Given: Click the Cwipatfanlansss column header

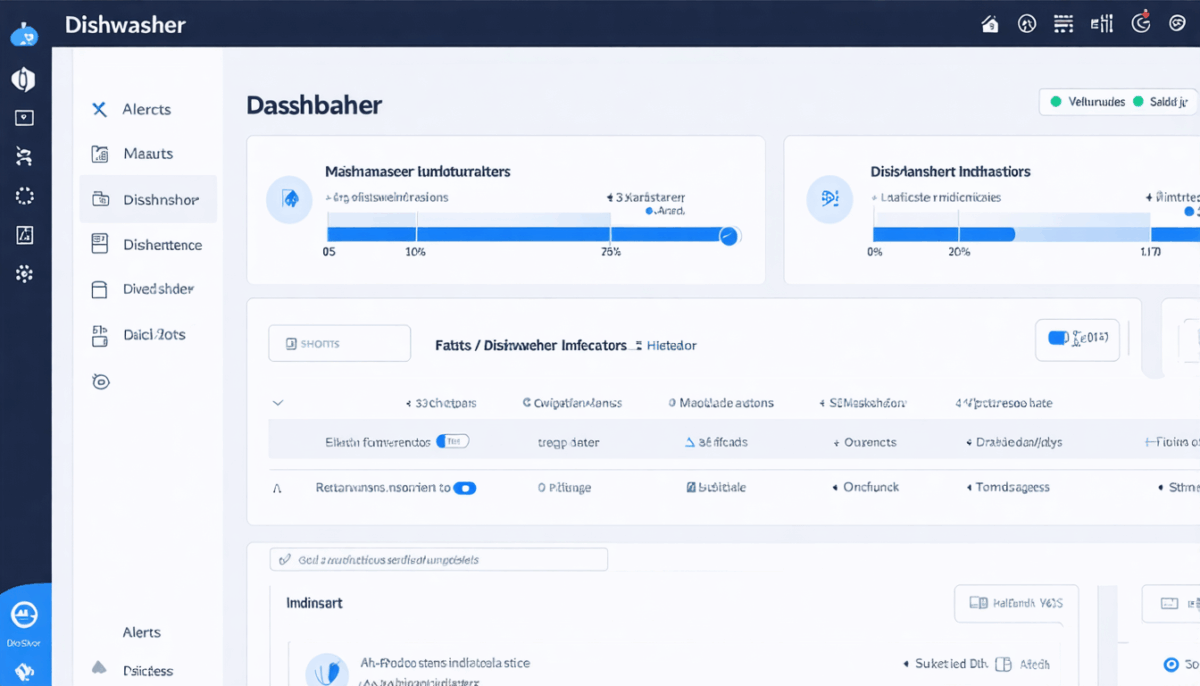Looking at the screenshot, I should (x=572, y=403).
